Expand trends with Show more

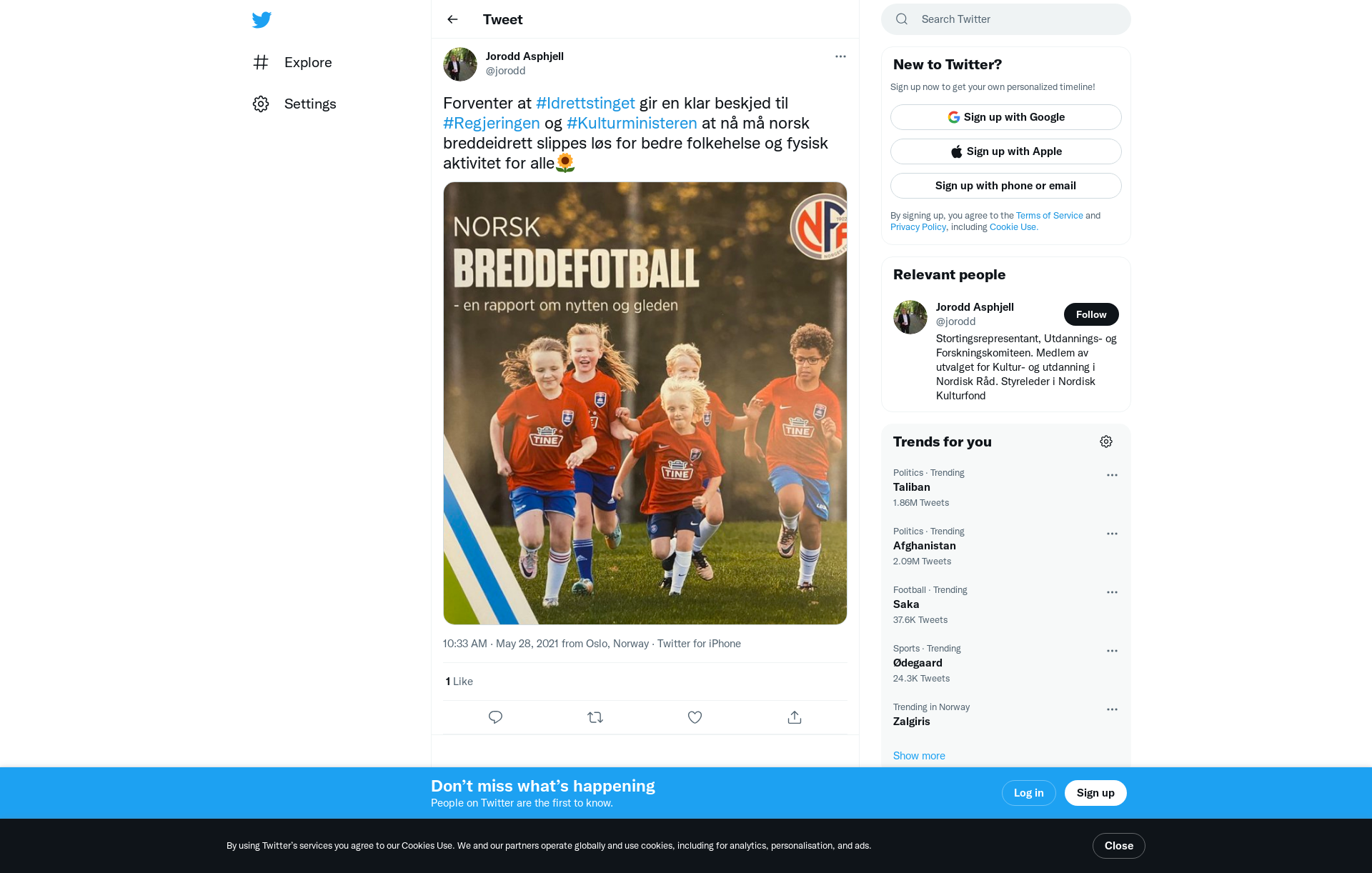919,756
